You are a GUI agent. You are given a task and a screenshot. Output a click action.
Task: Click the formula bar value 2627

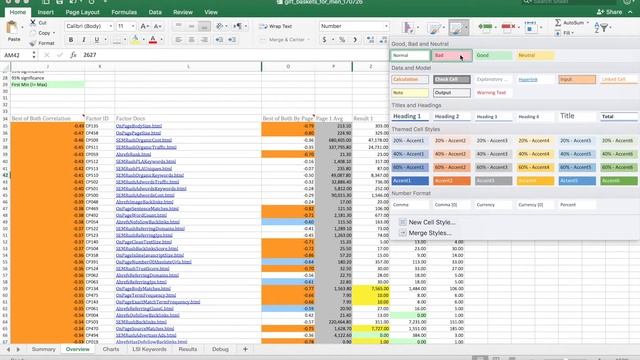click(x=89, y=55)
